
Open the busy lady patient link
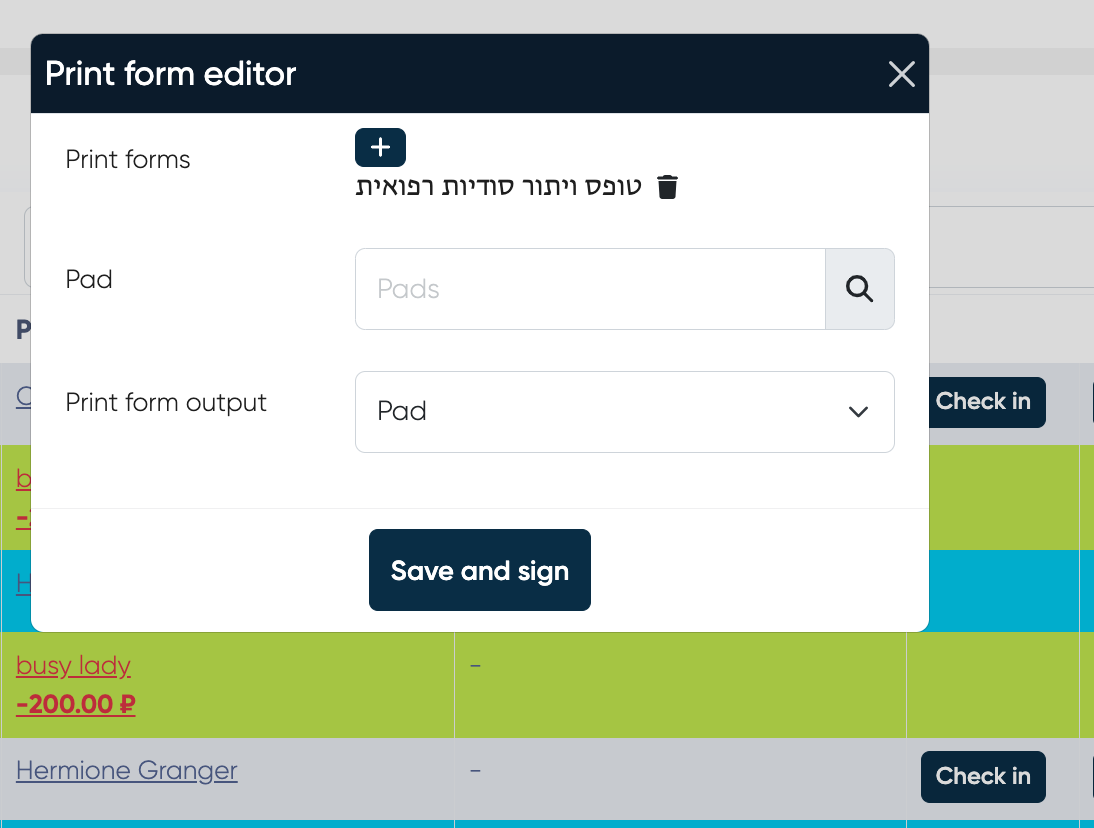coord(74,665)
